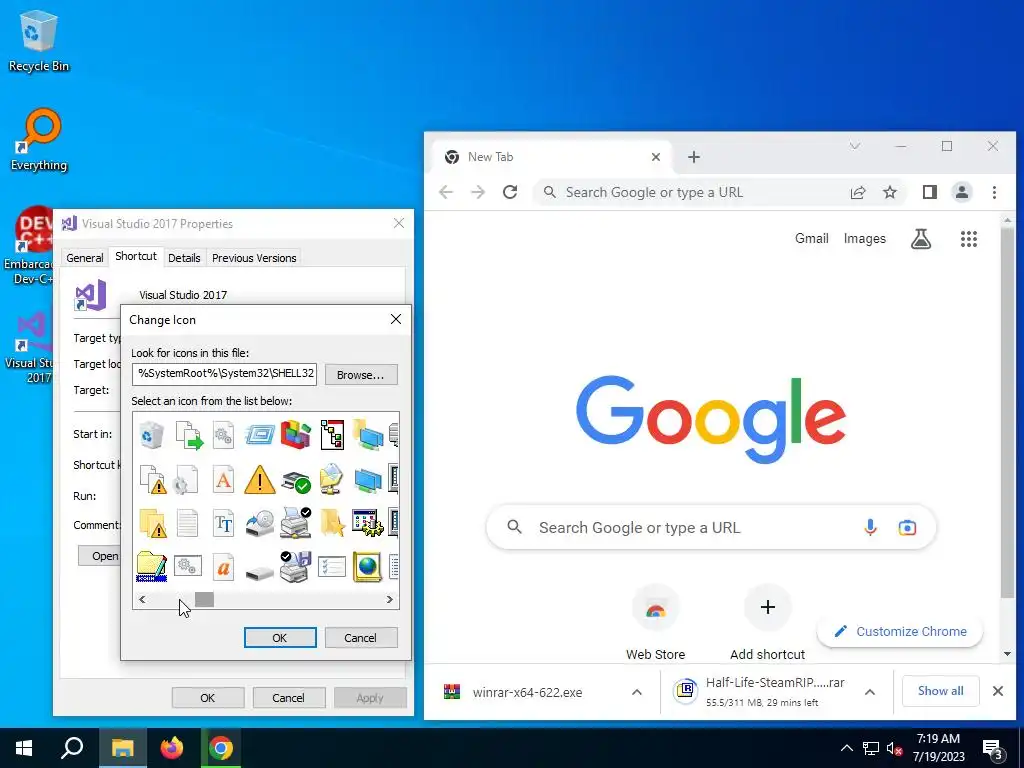This screenshot has height=768, width=1024.
Task: Reload the Chrome page
Action: (510, 192)
